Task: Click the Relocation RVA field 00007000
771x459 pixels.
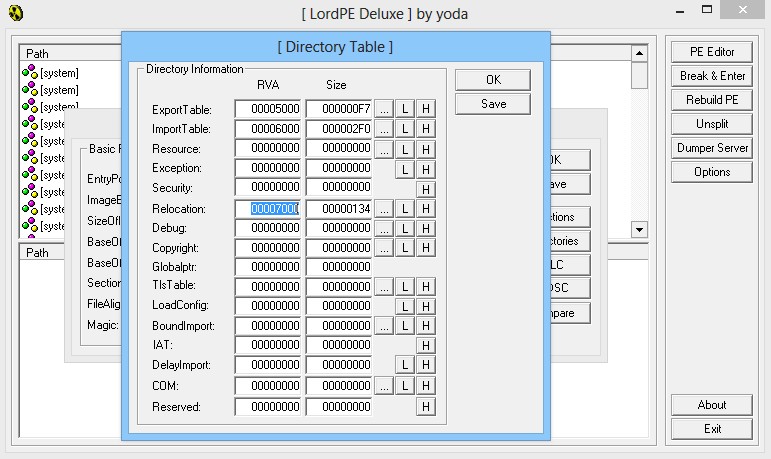Action: coord(268,209)
